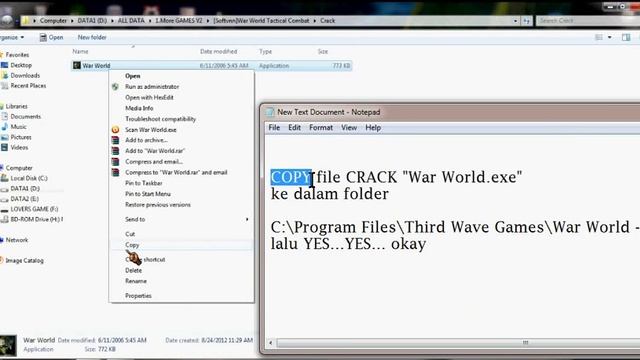Click DATA1 (D:) in the address breadcrumb
This screenshot has height=360, width=640.
click(92, 20)
